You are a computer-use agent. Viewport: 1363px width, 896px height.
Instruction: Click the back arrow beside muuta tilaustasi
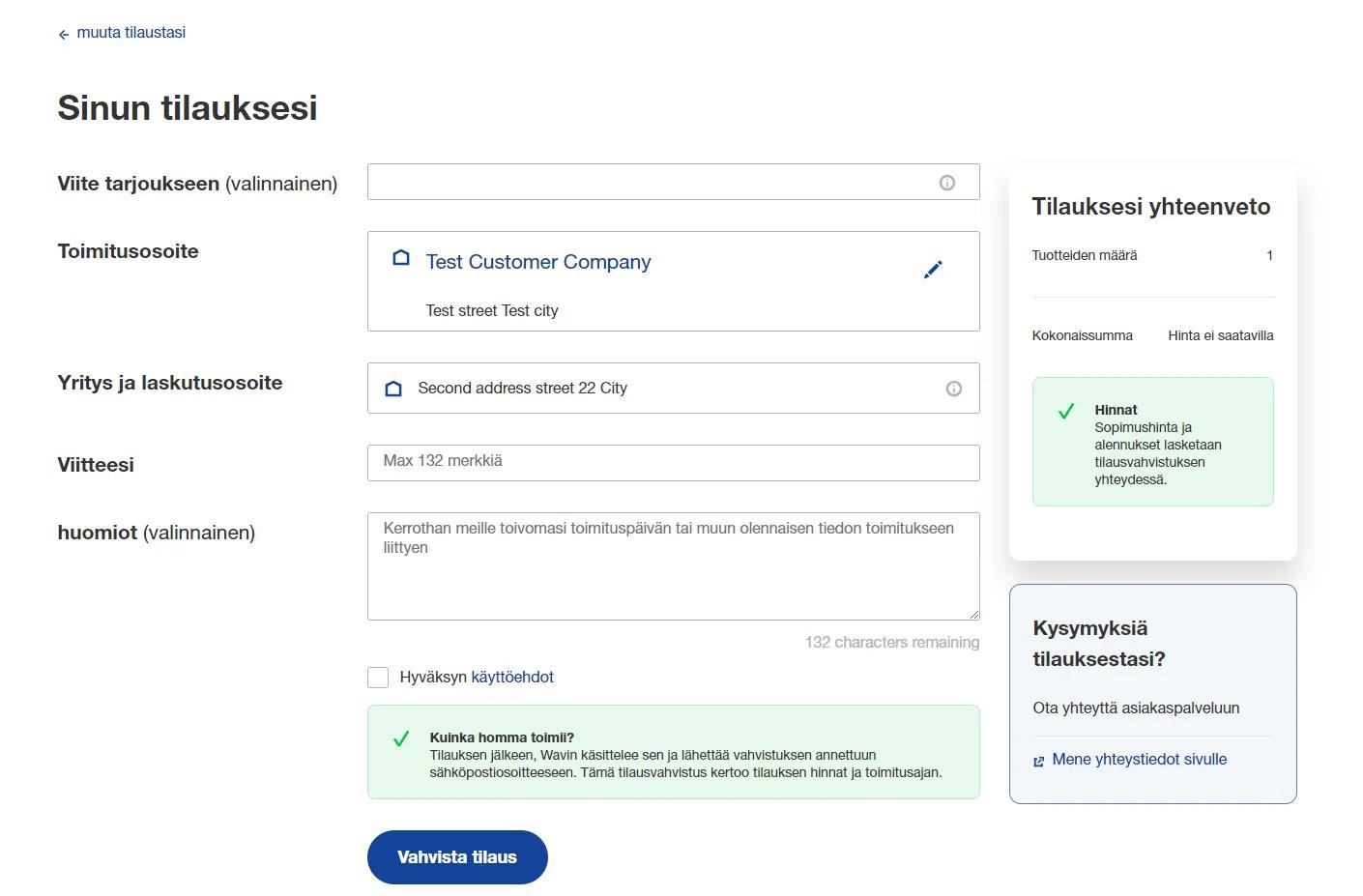[64, 35]
